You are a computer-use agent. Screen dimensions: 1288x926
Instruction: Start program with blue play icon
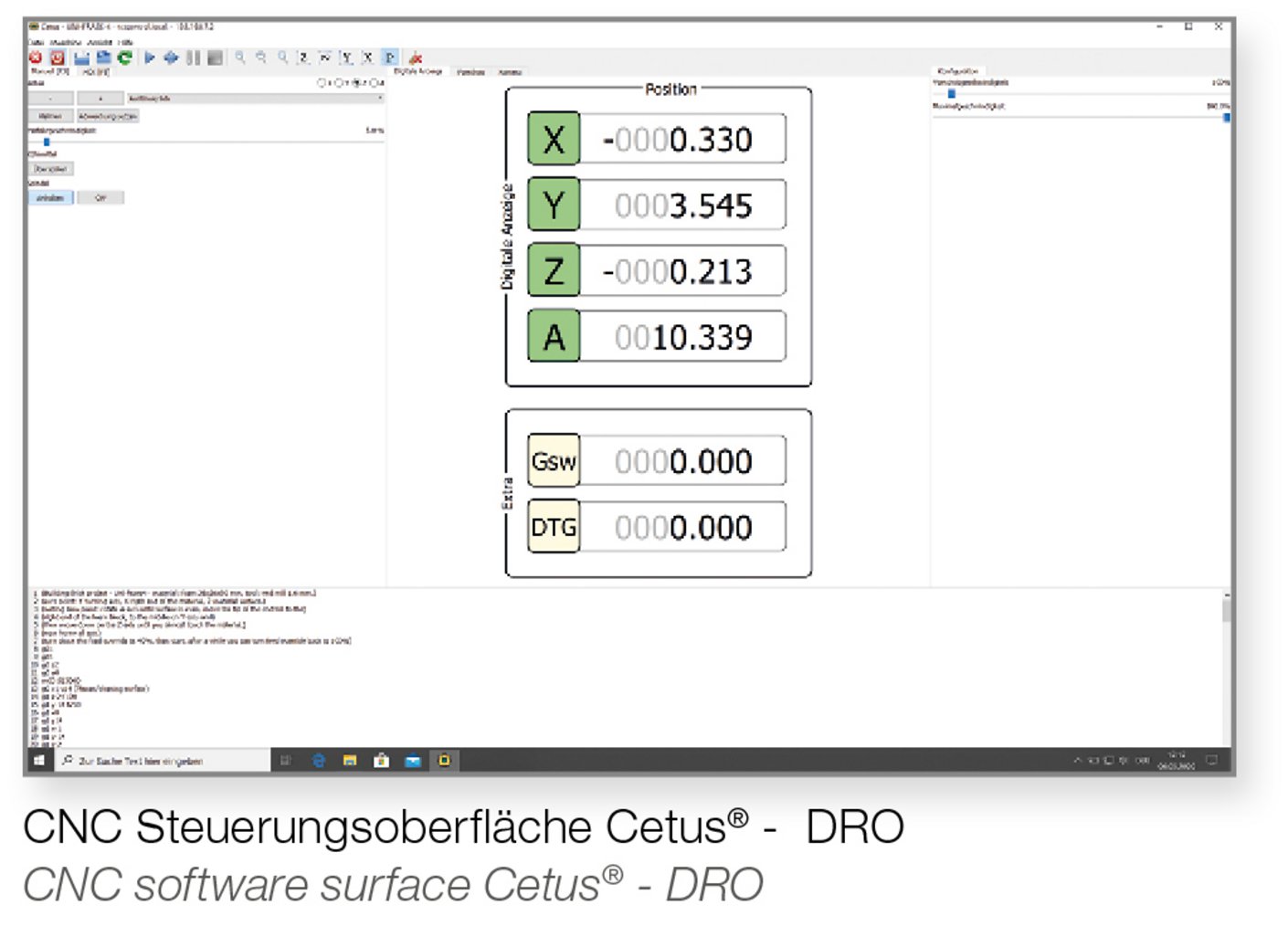[x=149, y=58]
